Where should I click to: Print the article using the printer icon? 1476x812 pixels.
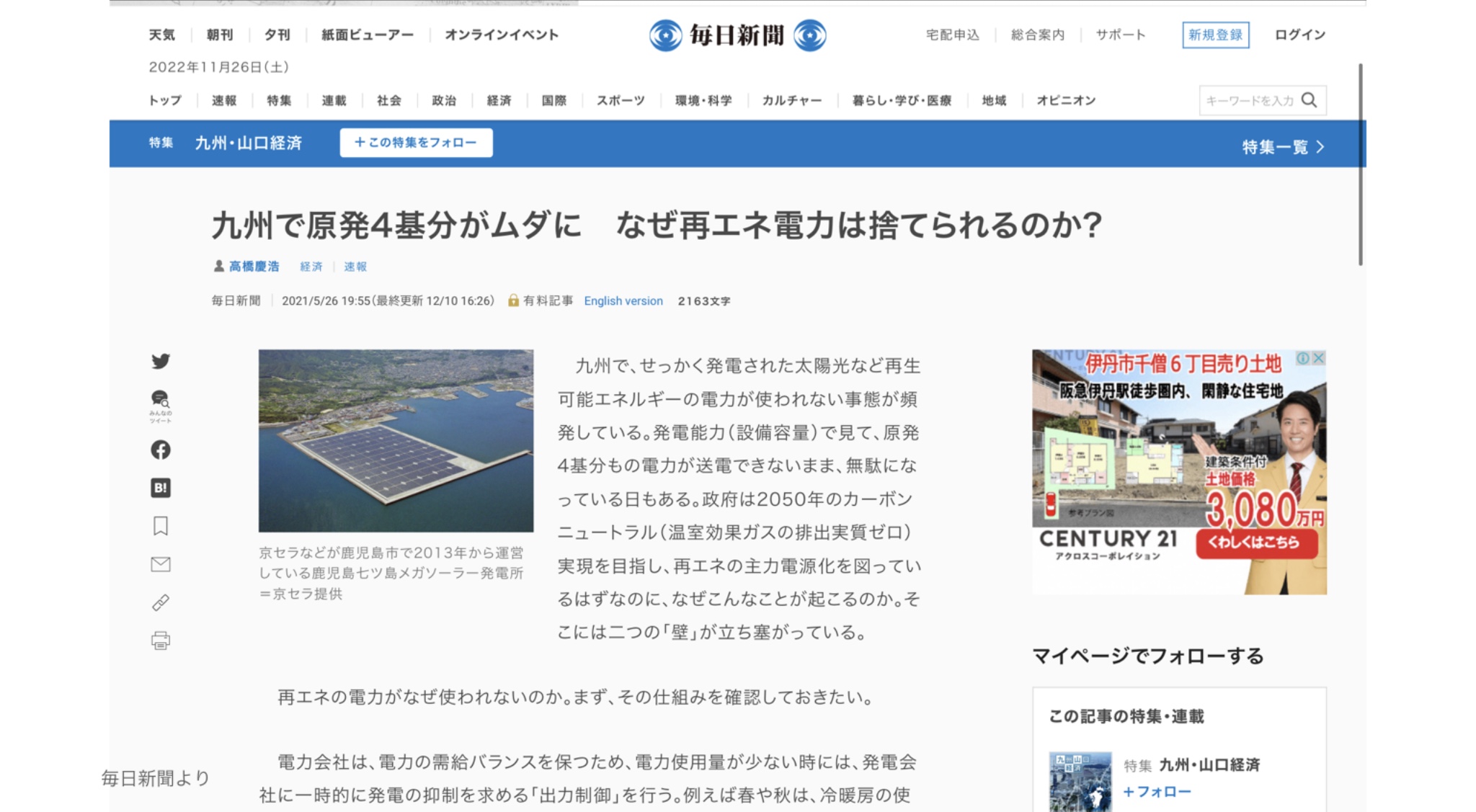161,641
